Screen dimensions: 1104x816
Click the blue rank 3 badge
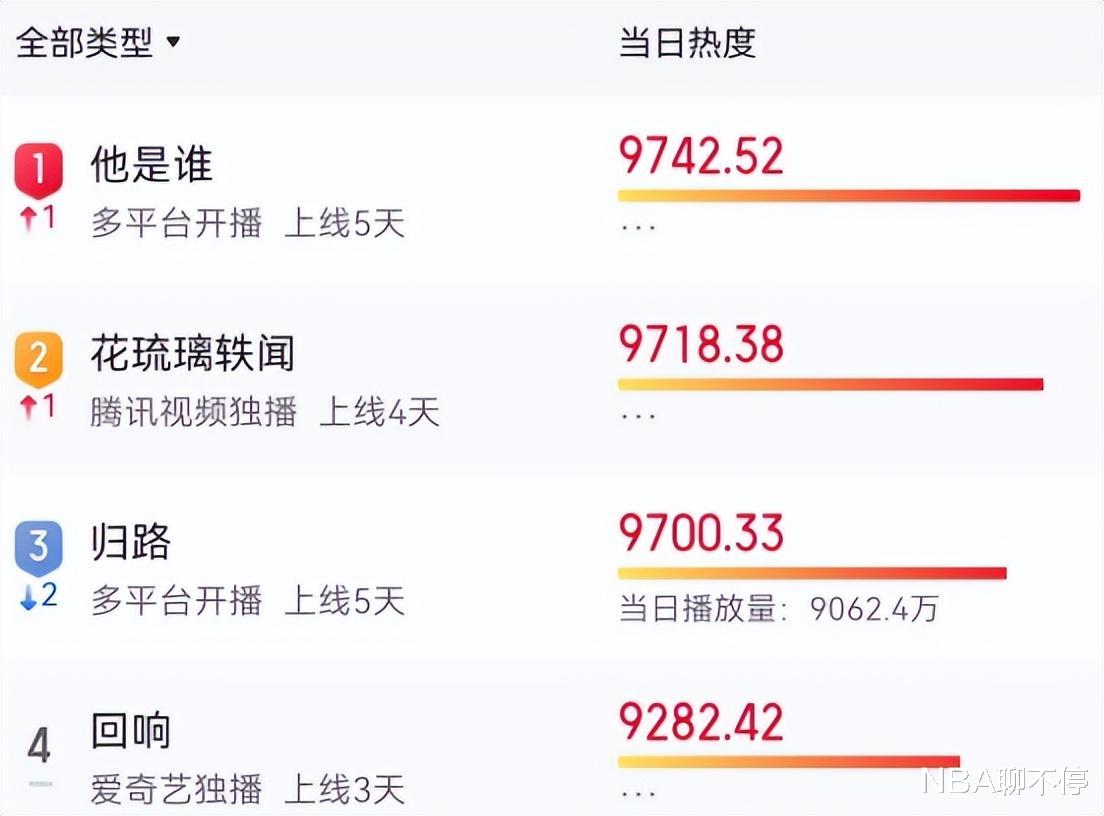tap(39, 547)
